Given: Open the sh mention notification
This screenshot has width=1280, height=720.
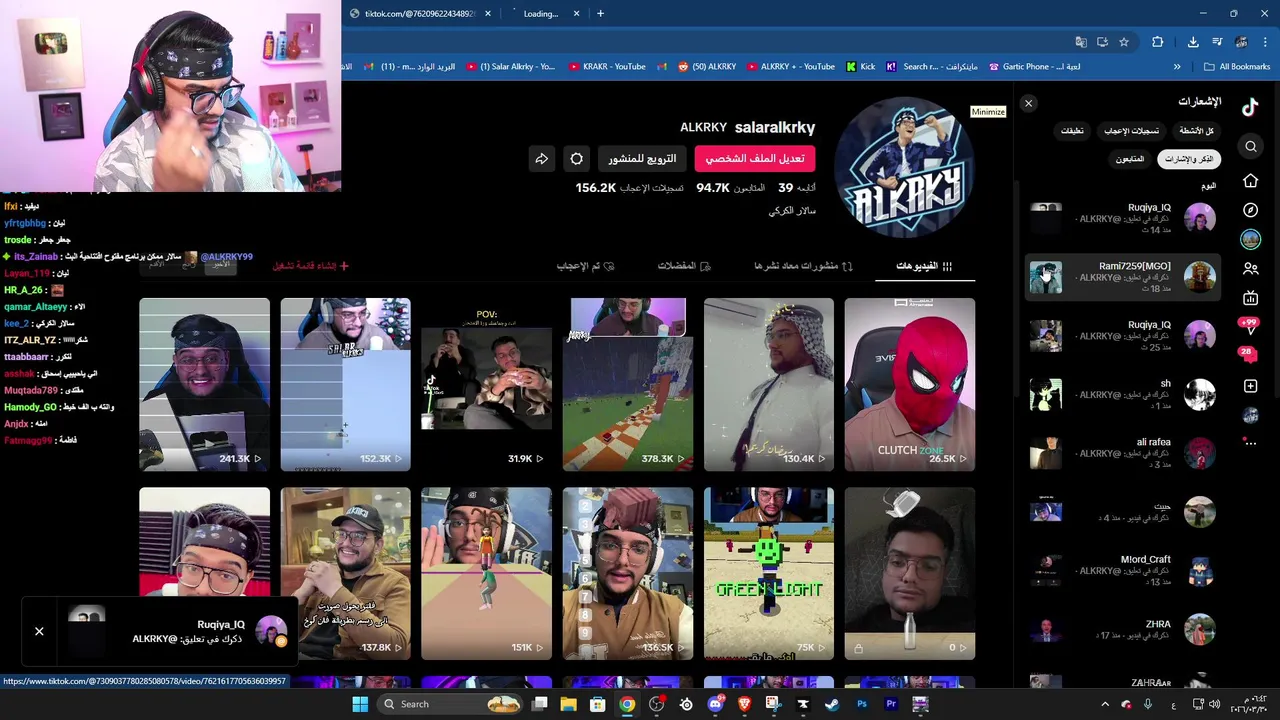Looking at the screenshot, I should [1123, 394].
